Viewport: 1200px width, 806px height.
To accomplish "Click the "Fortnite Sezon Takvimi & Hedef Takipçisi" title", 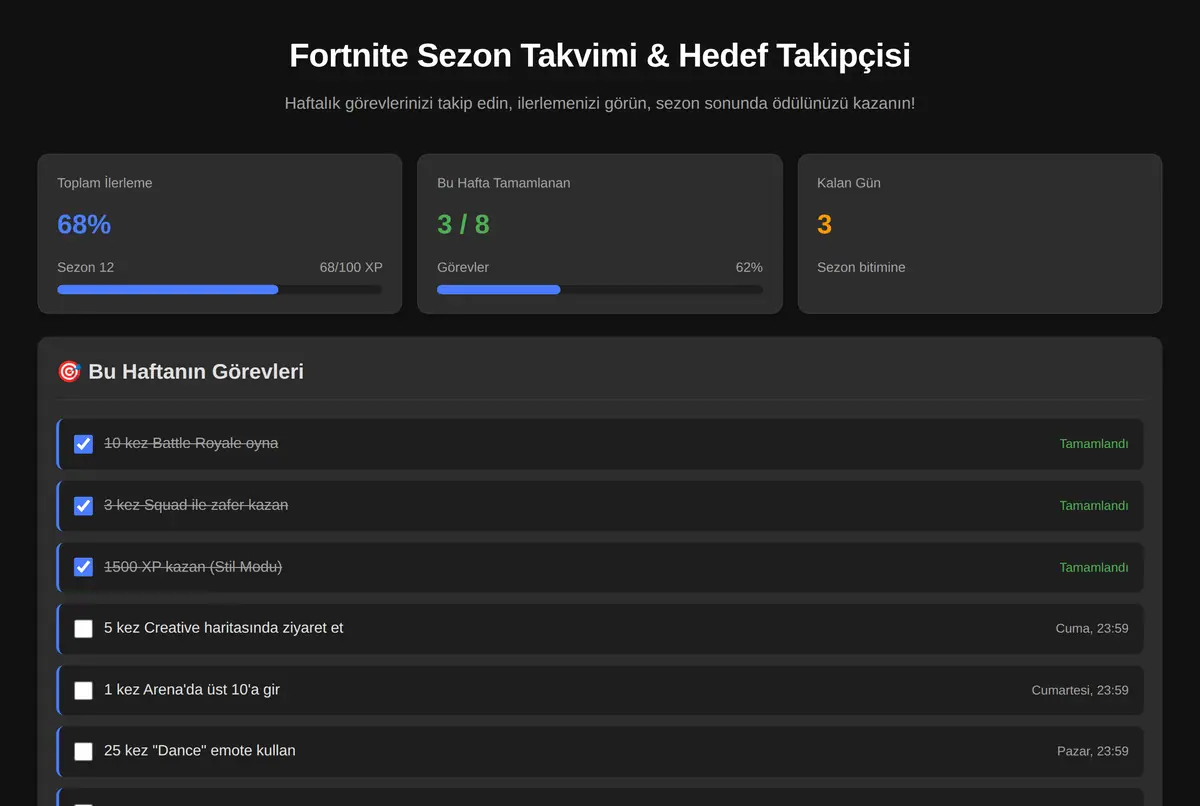I will point(600,55).
